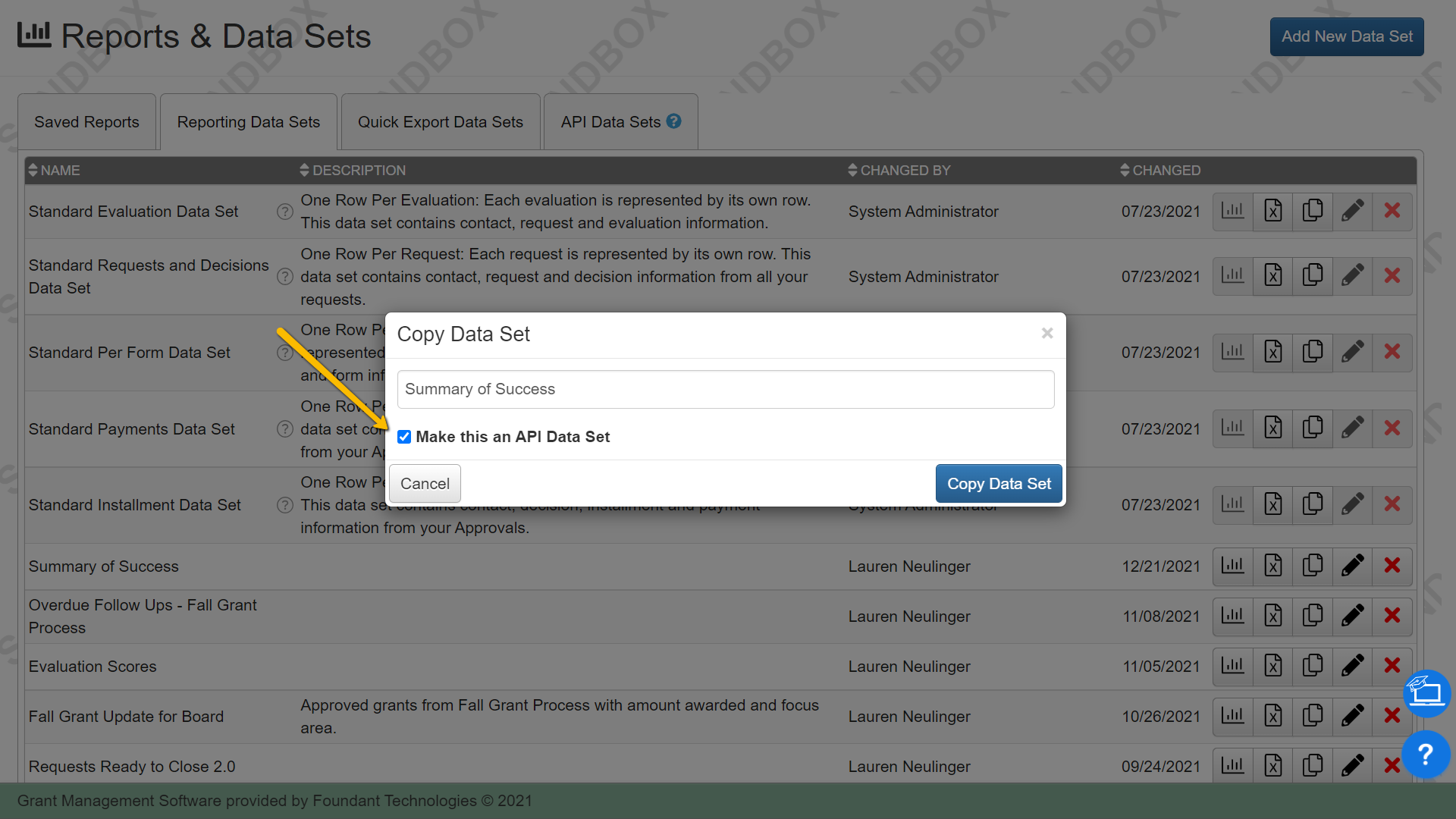1456x819 pixels.
Task: Open Quick Export Data Sets tab
Action: click(440, 122)
